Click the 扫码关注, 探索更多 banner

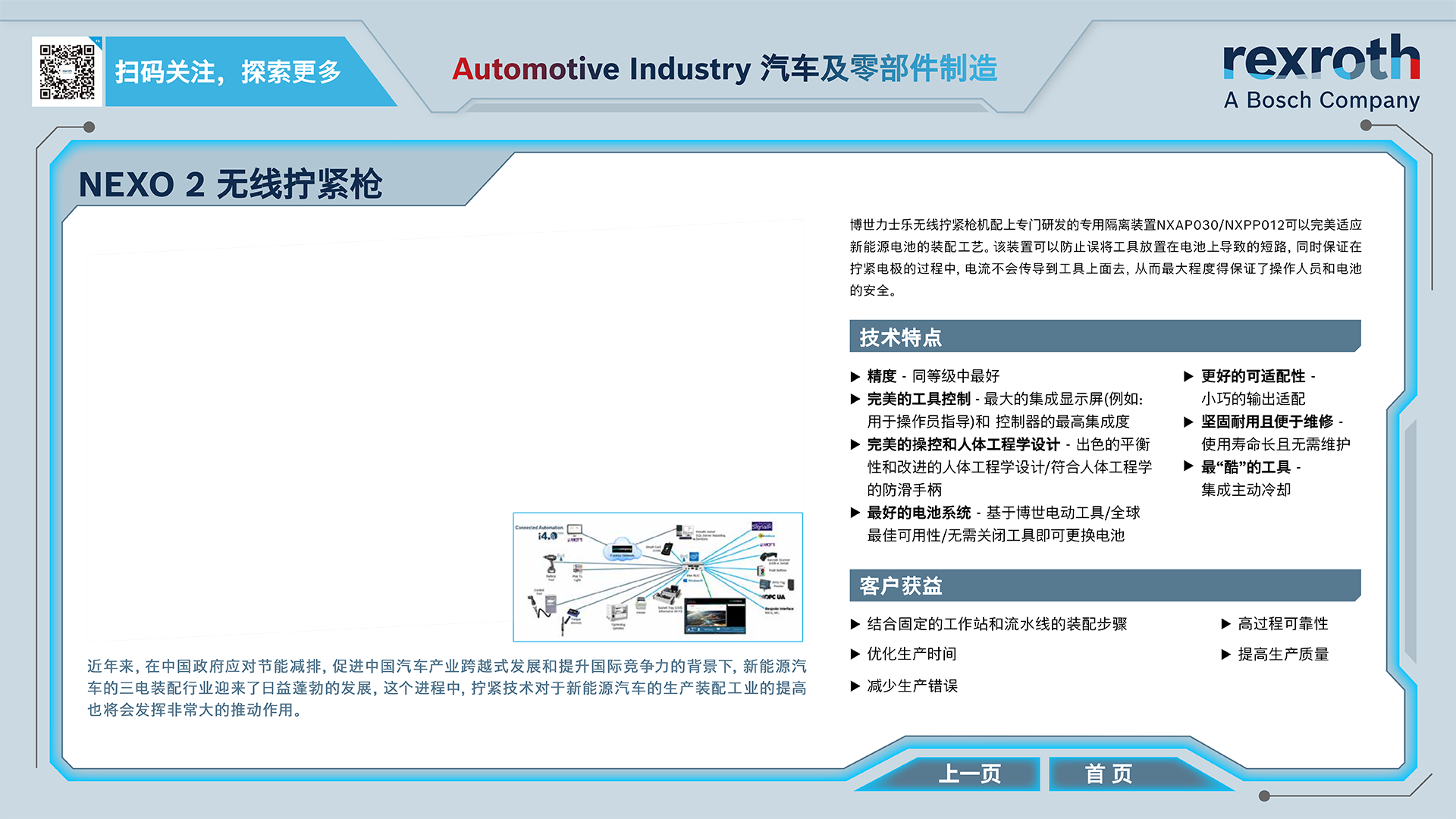click(227, 72)
